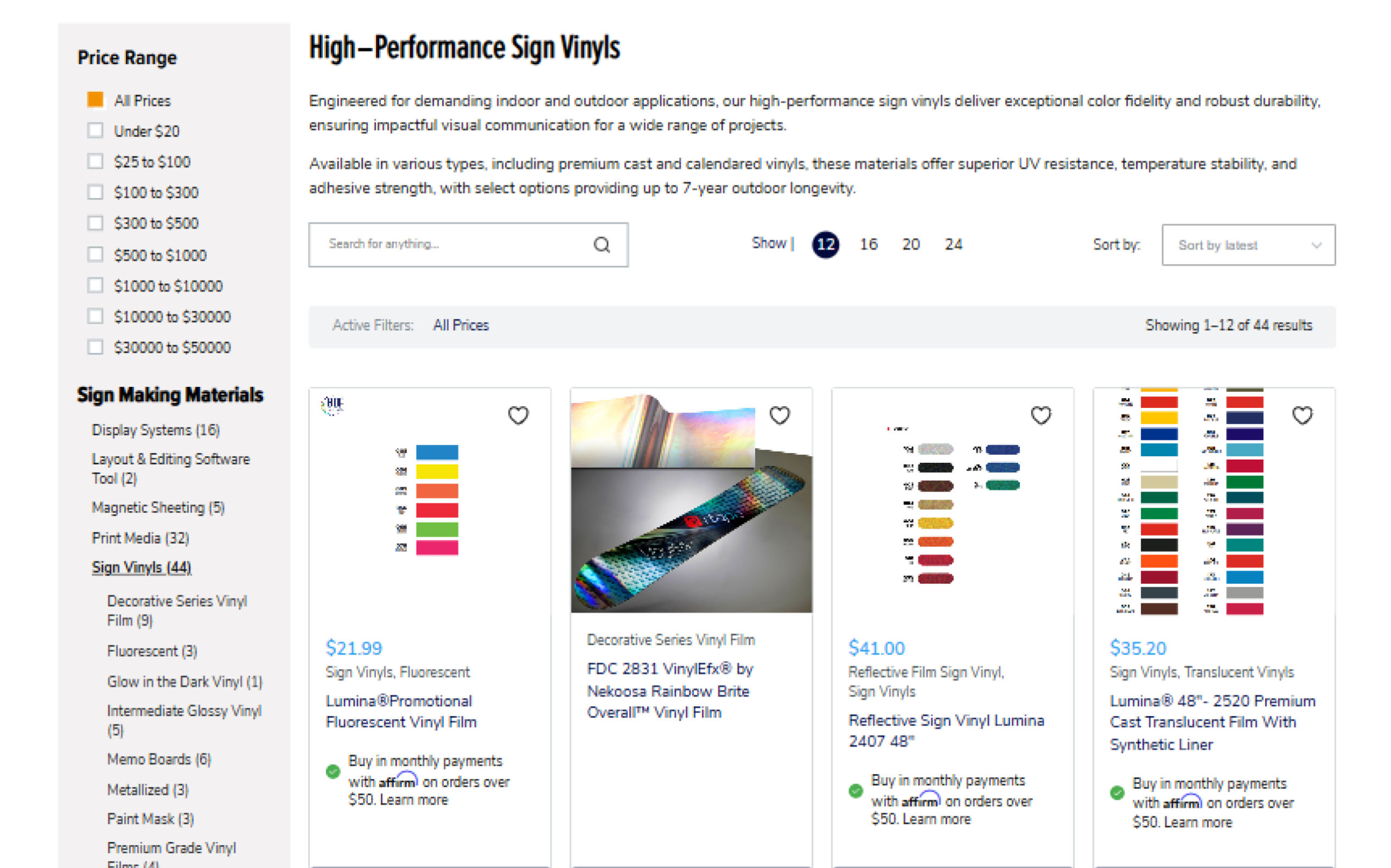Click the Affirm logo under Fluorescent Vinyl
Image resolution: width=1391 pixels, height=868 pixels.
coord(398,781)
